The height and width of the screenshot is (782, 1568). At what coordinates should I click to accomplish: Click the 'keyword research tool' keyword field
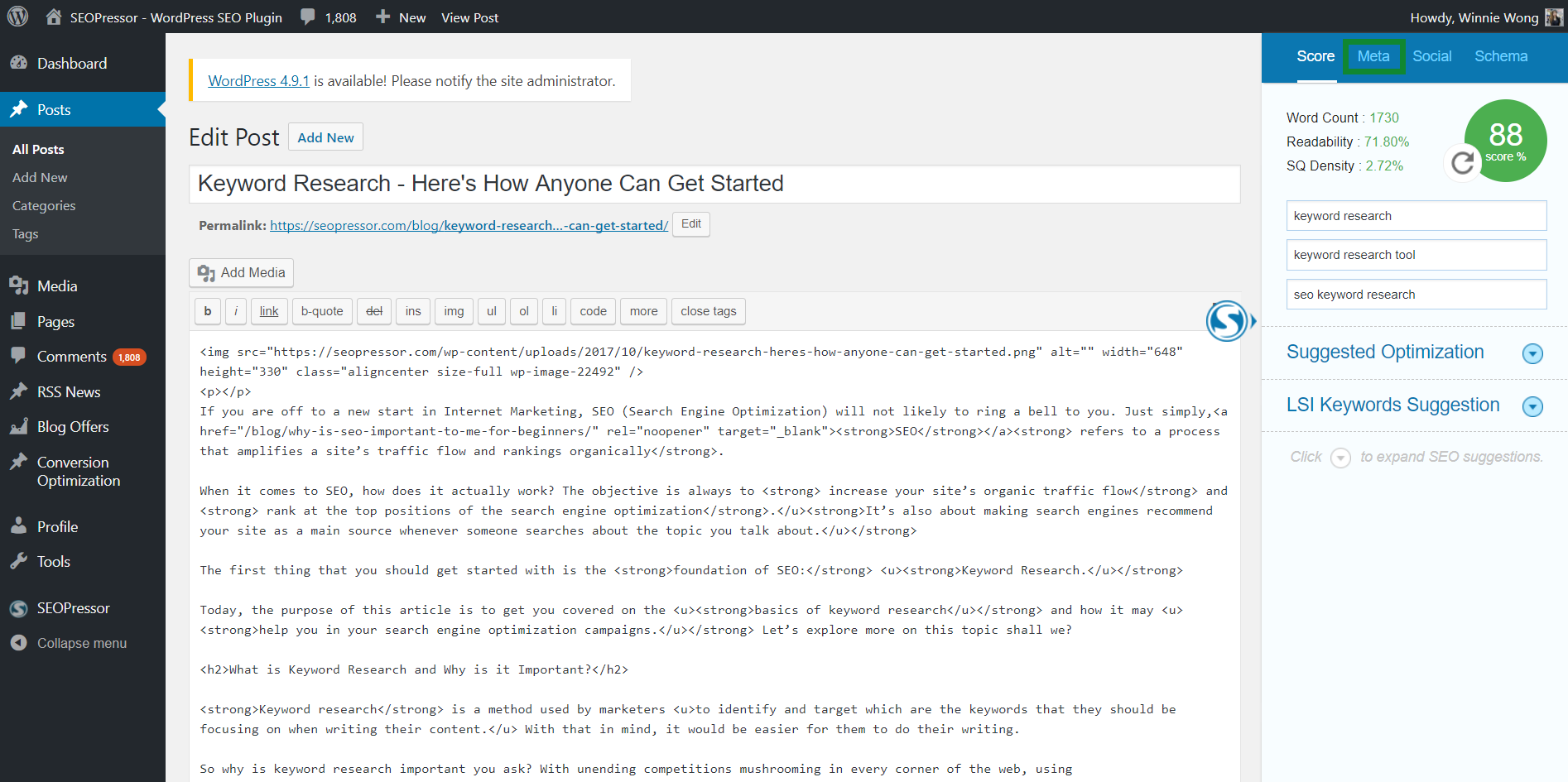pyautogui.click(x=1416, y=255)
